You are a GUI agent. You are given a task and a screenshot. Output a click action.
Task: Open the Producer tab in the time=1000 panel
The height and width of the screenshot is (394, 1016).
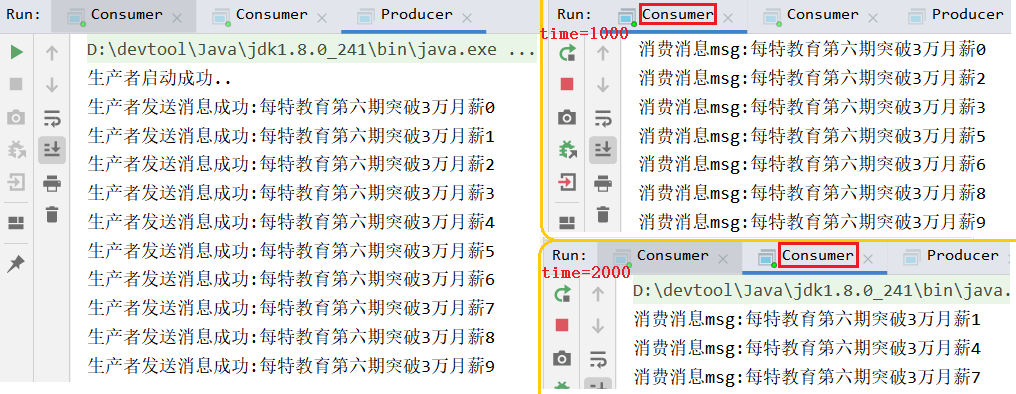956,15
